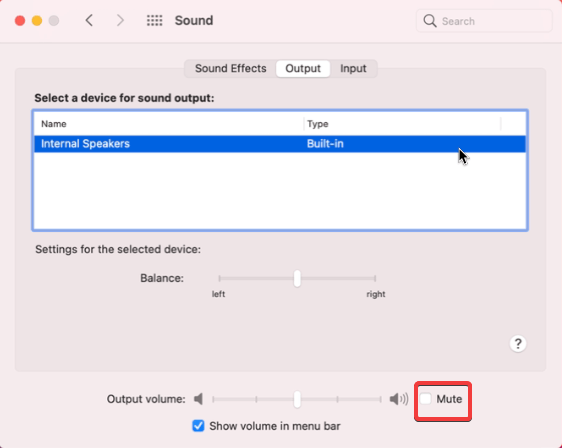
Task: Go forward with the right chevron
Action: click(x=120, y=20)
